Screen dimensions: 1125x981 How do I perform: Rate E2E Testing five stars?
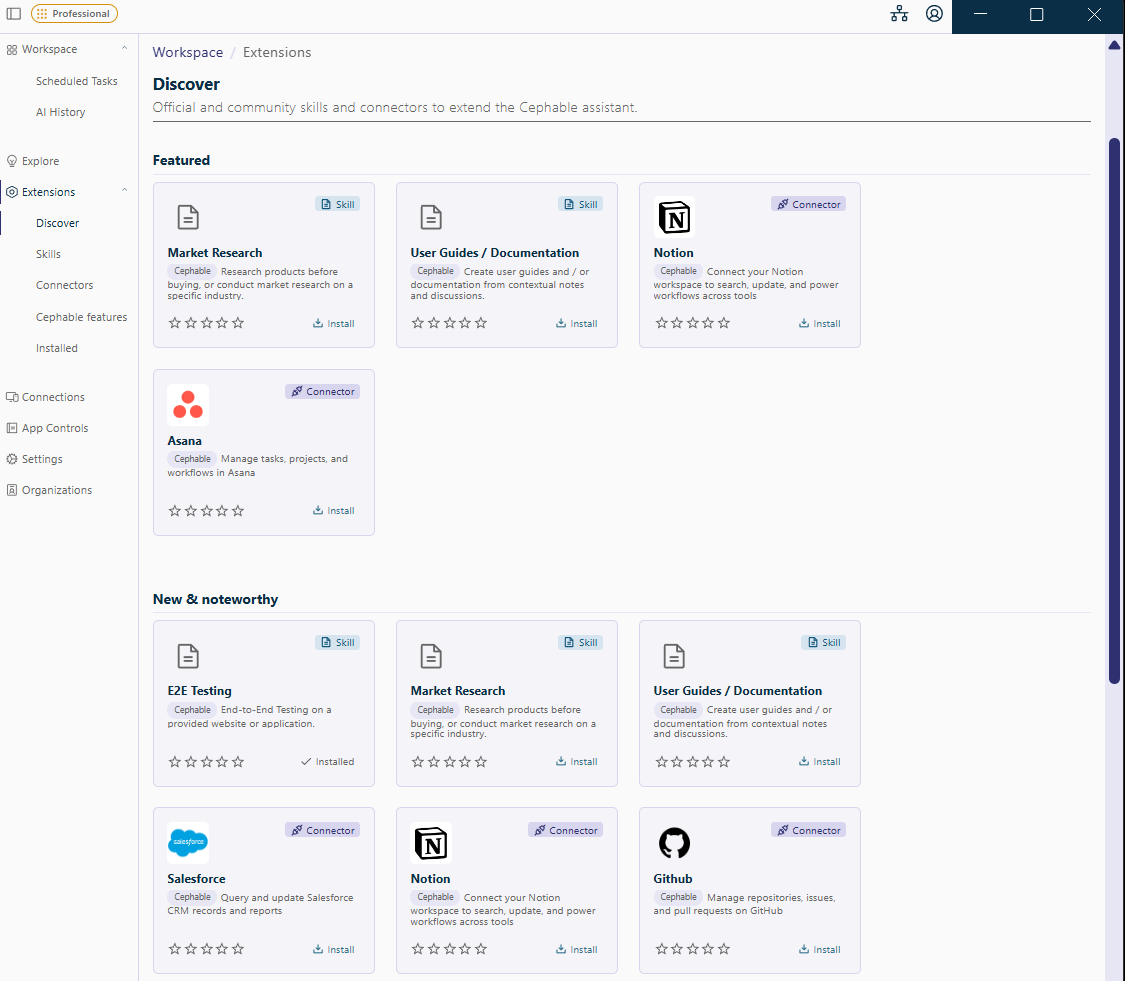238,761
